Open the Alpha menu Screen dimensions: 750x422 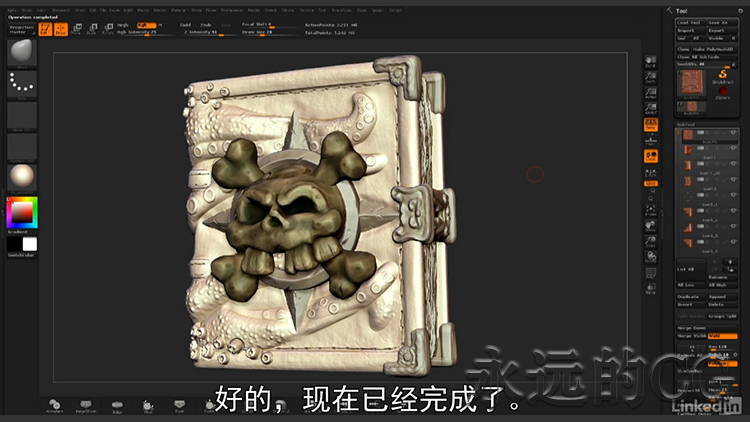click(12, 10)
